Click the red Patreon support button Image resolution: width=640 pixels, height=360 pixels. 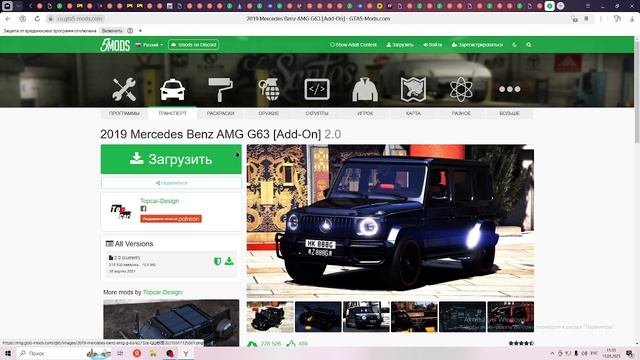pyautogui.click(x=171, y=219)
